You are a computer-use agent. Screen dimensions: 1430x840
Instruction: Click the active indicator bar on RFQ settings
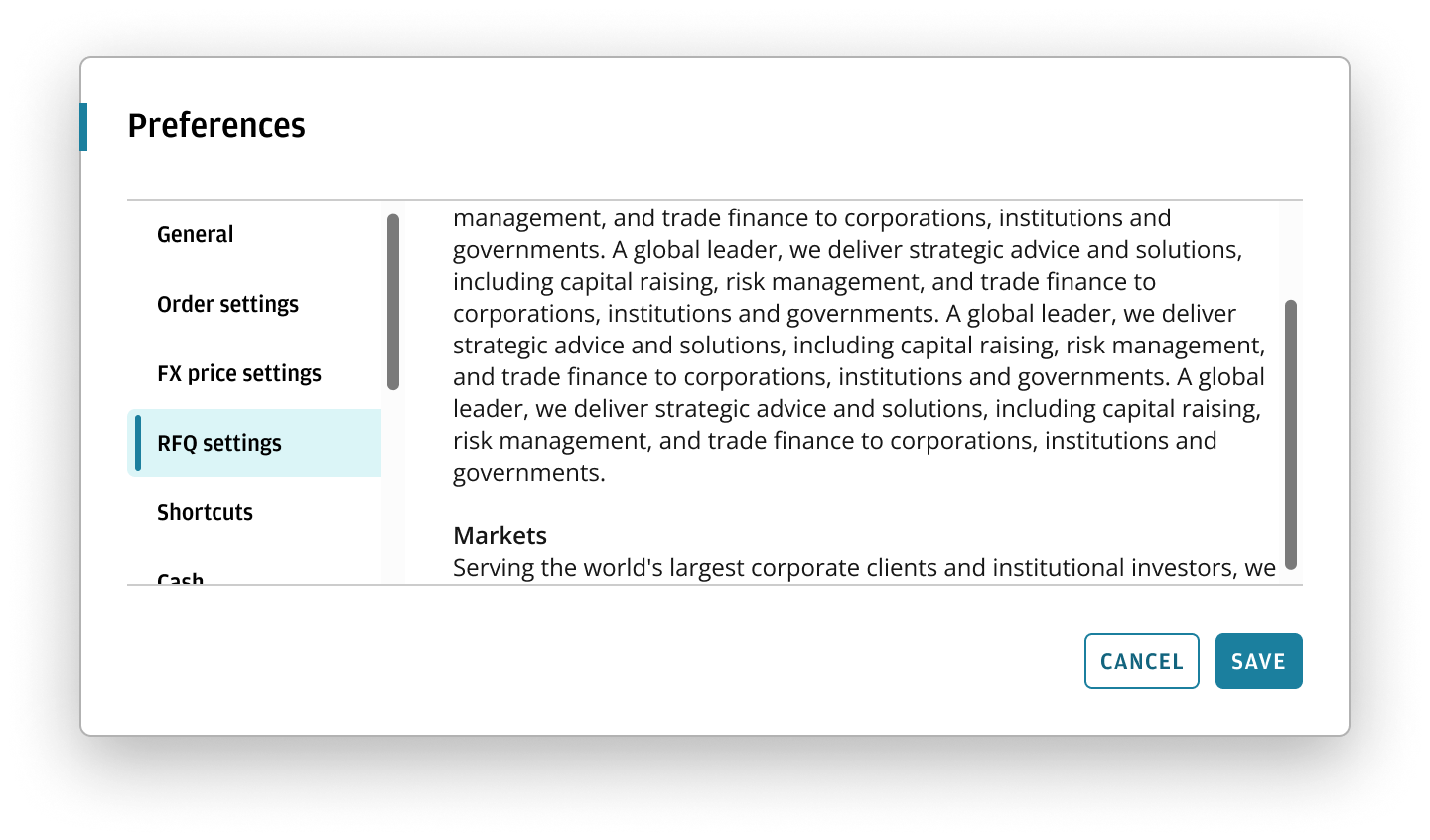pyautogui.click(x=137, y=443)
